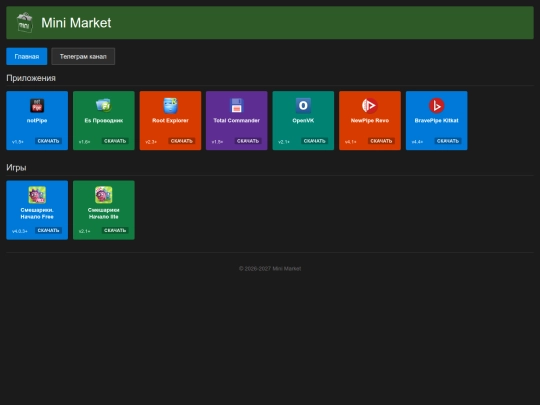The width and height of the screenshot is (540, 405).
Task: Click the Игры section heading
Action: coord(16,168)
